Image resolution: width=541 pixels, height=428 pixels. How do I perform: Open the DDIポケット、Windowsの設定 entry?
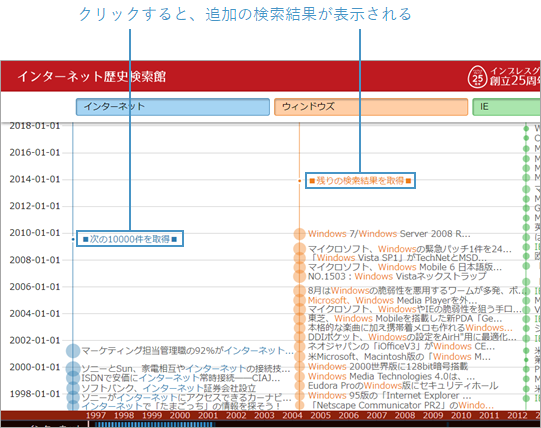pos(412,337)
